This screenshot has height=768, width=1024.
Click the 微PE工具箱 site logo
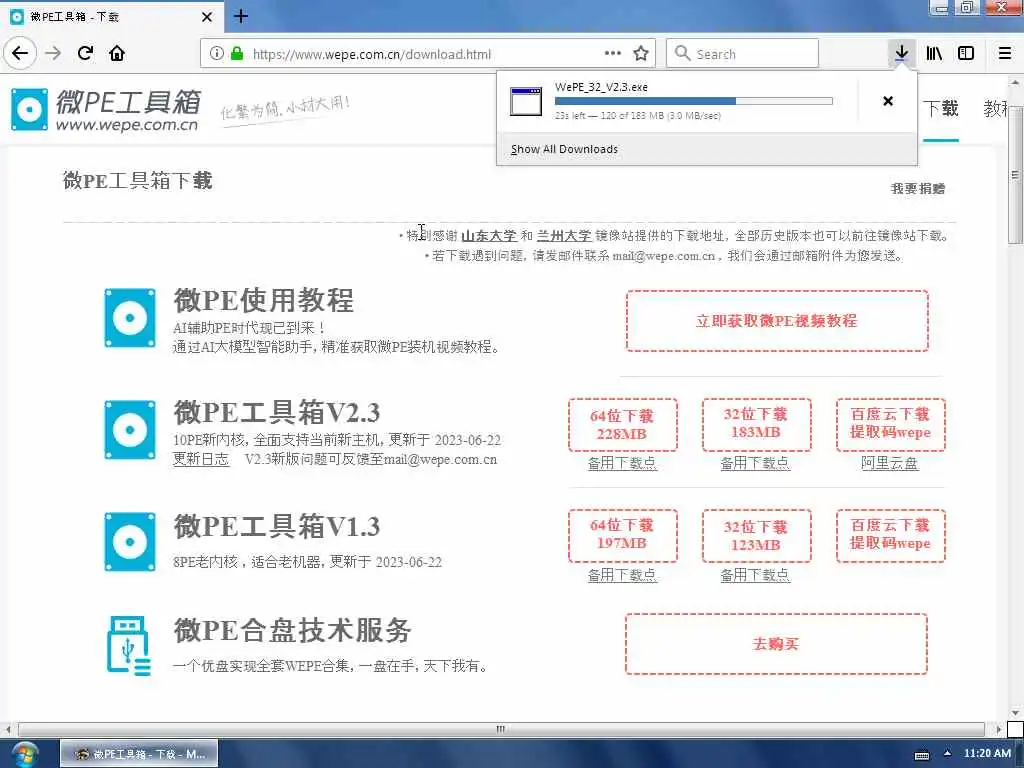[x=104, y=110]
